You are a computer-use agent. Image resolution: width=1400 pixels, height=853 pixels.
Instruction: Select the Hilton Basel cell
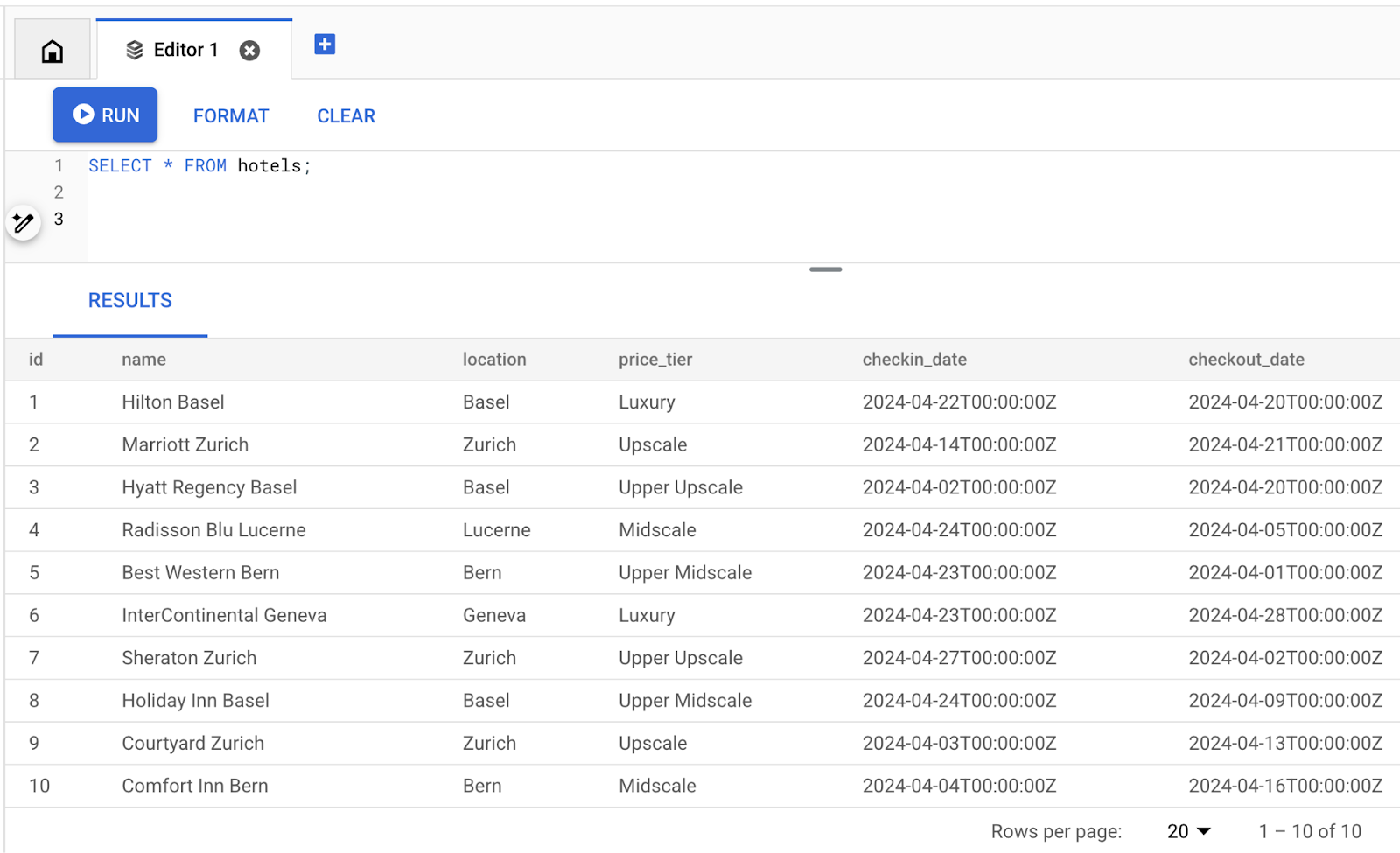coord(172,402)
